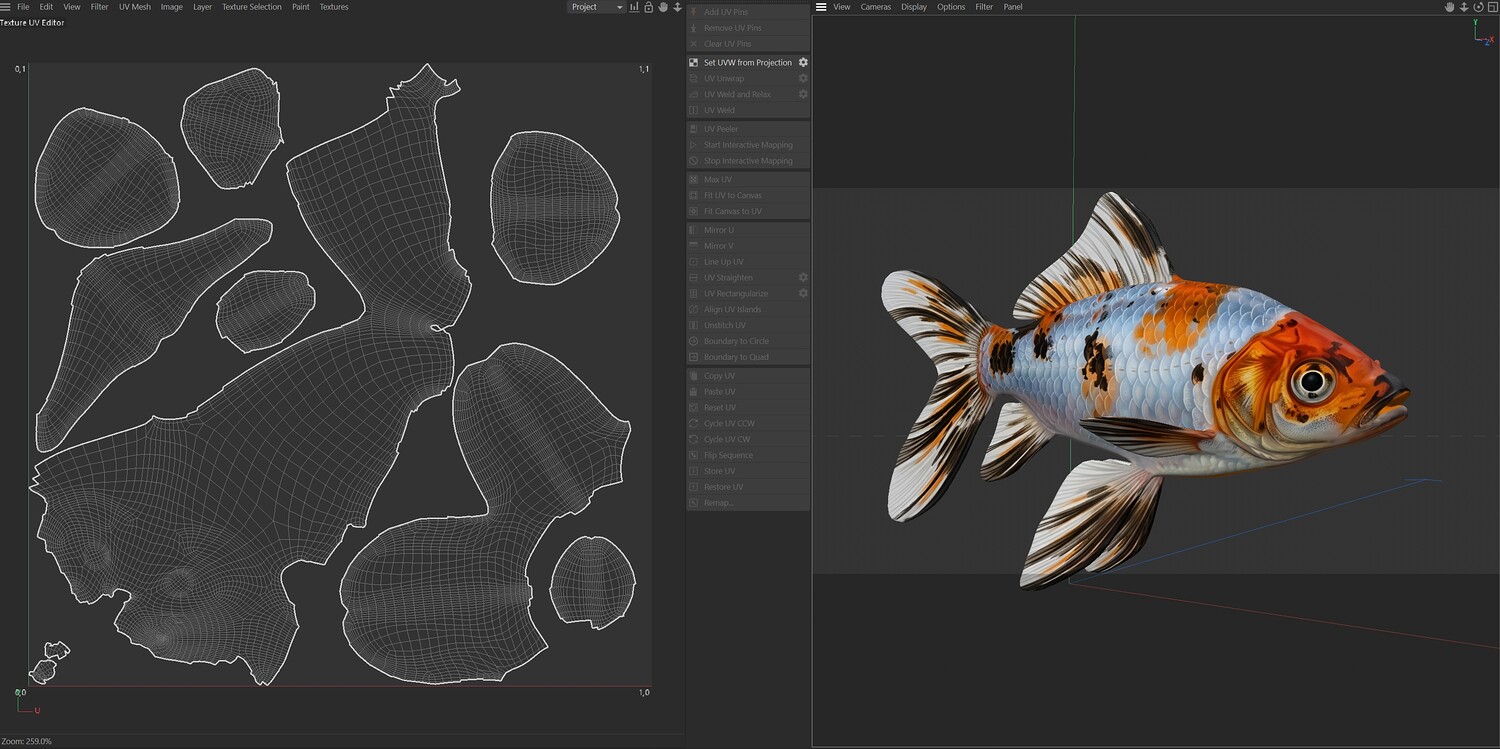Open the UV Rectangularize settings gear
The height and width of the screenshot is (749, 1500).
click(803, 293)
